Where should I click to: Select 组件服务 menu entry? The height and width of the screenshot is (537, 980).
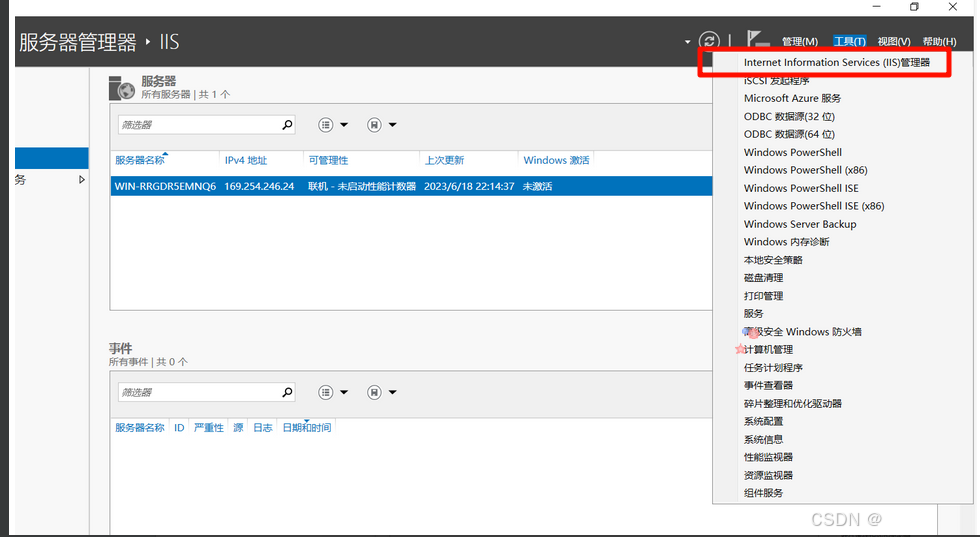coord(763,493)
